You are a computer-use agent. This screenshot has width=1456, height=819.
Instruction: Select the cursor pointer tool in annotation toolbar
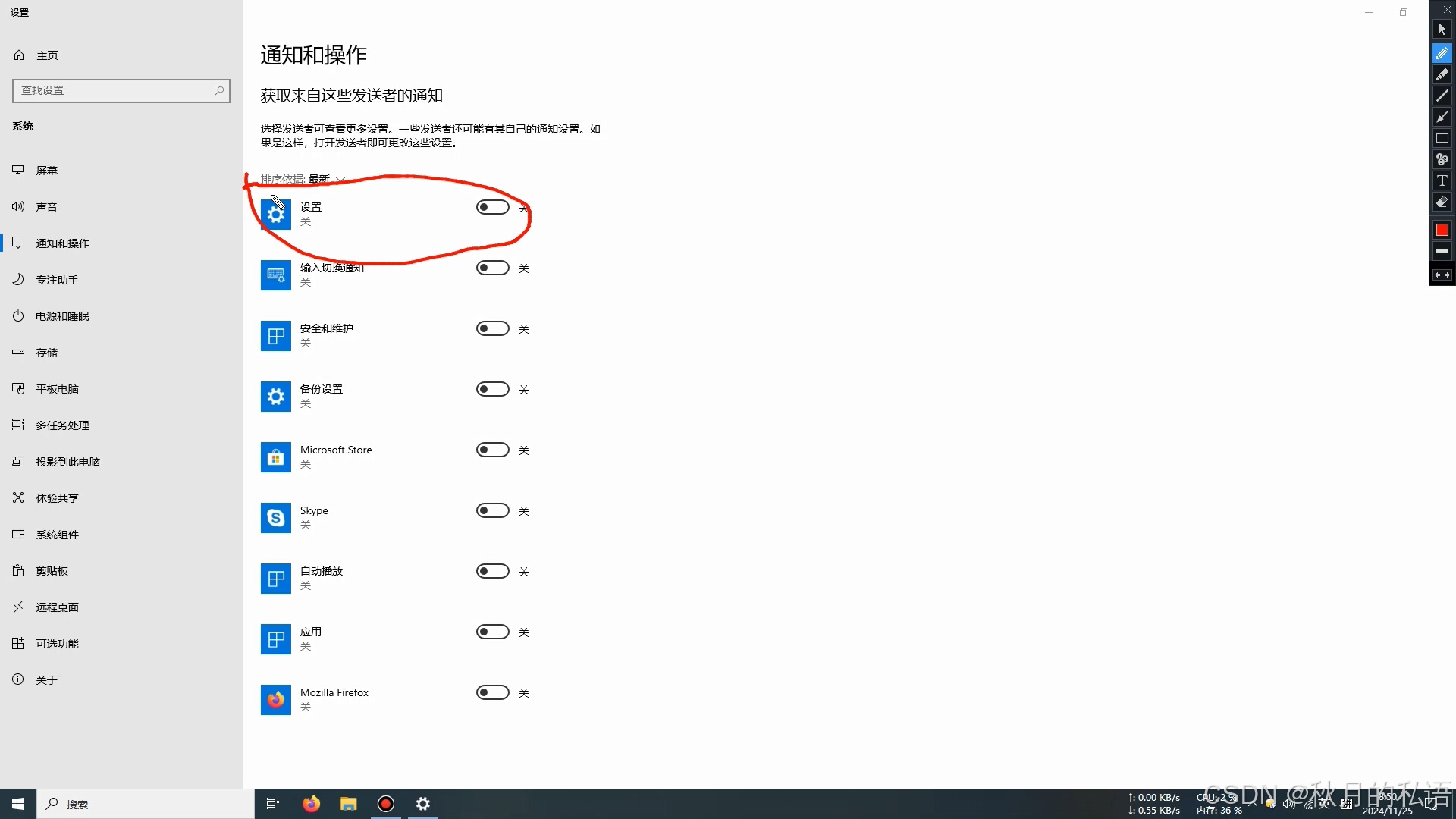pos(1442,30)
